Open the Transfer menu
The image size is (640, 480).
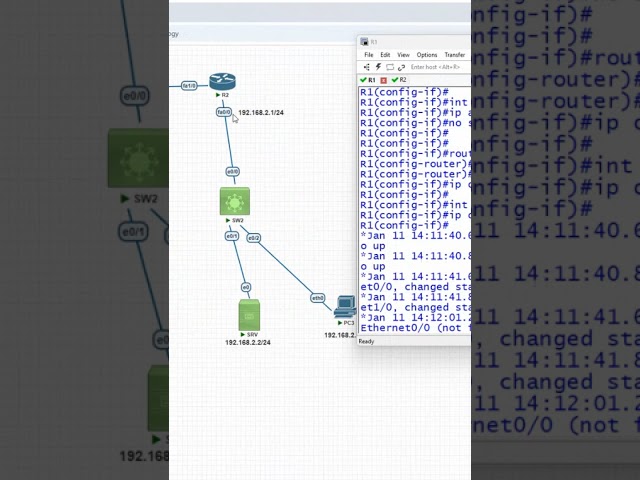[x=455, y=55]
